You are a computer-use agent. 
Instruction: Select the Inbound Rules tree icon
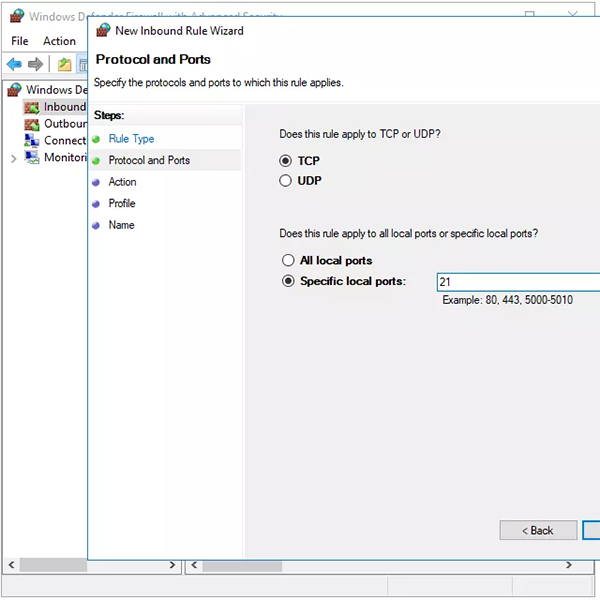pos(31,107)
